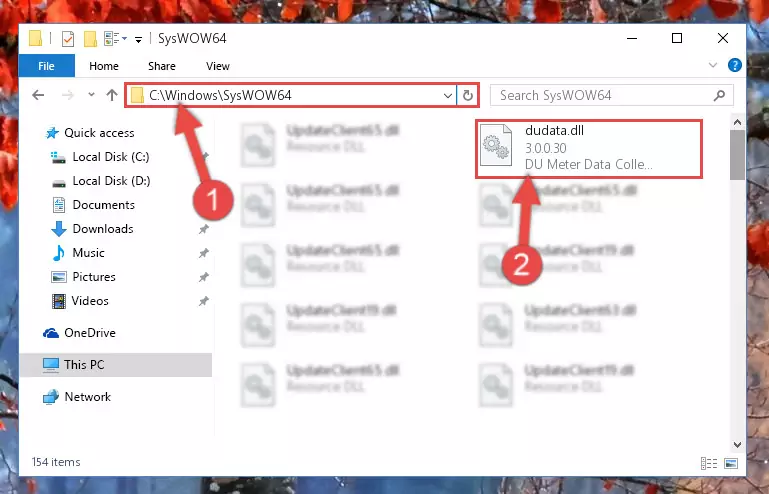Viewport: 769px width, 494px height.
Task: Open Local Disk (C:) in sidebar
Action: pos(111,157)
